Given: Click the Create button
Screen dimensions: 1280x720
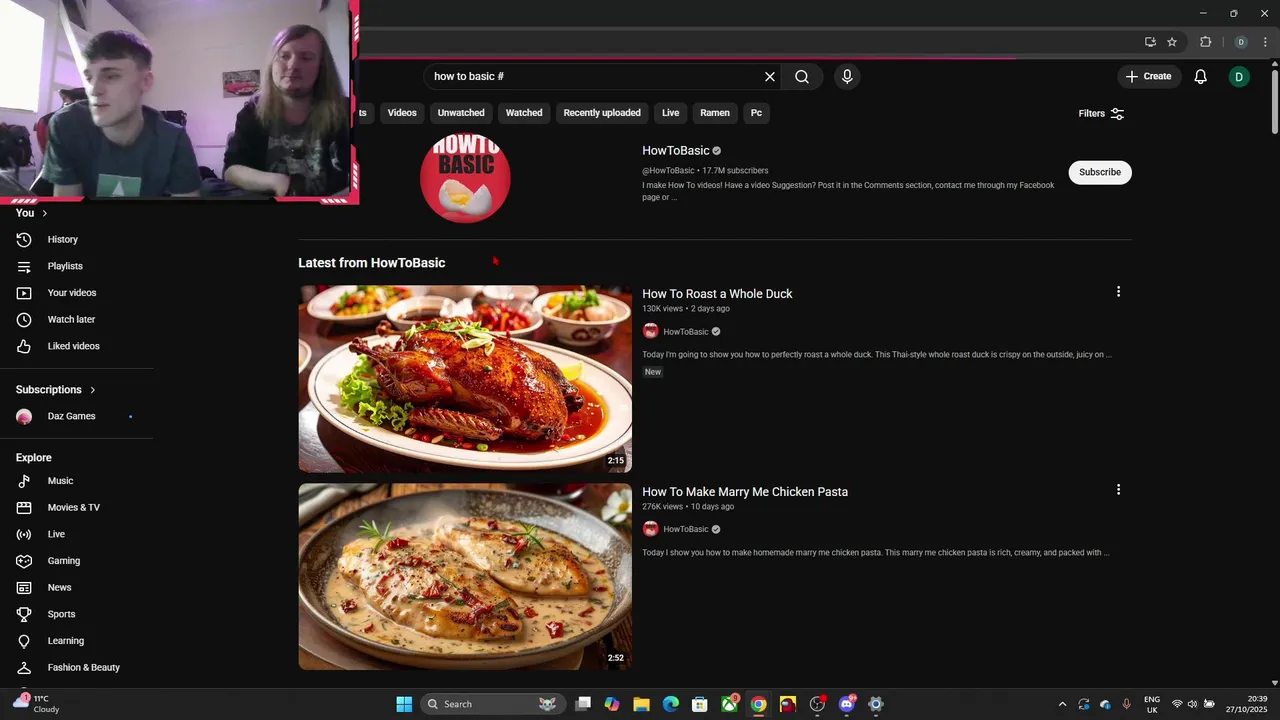Looking at the screenshot, I should point(1148,77).
